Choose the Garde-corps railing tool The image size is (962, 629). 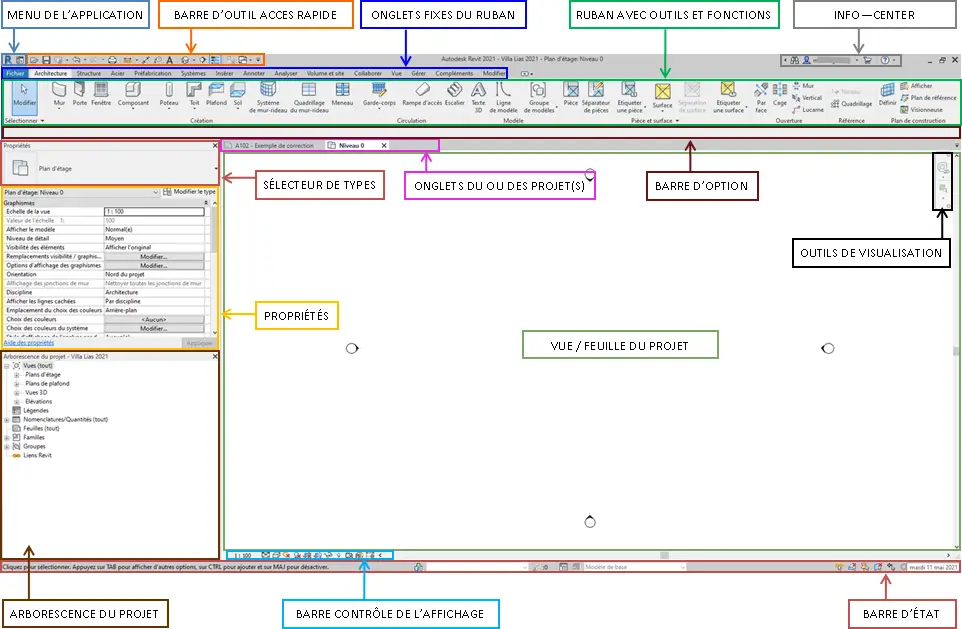[x=379, y=96]
